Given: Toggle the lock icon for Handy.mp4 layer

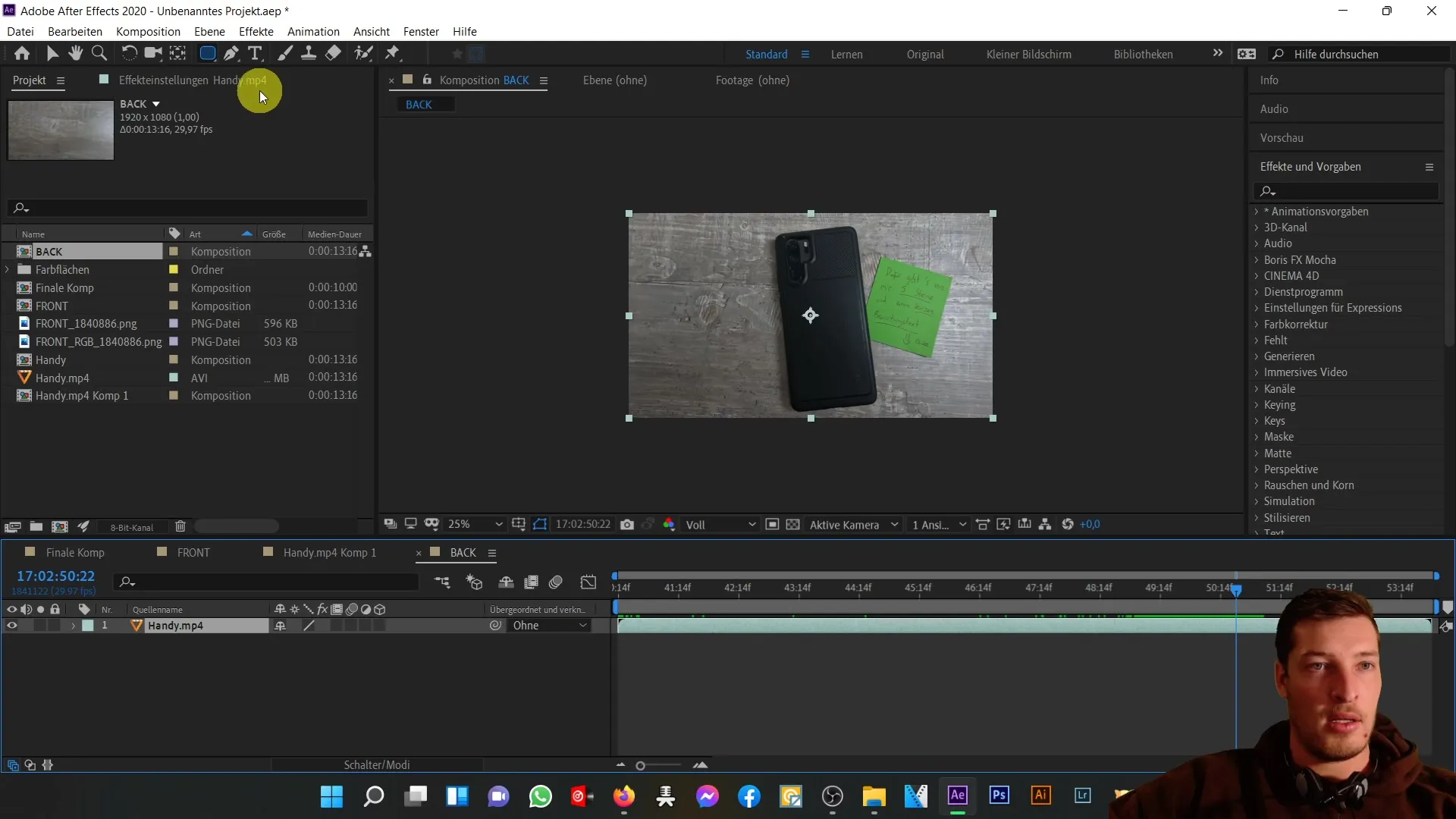Looking at the screenshot, I should pyautogui.click(x=55, y=625).
